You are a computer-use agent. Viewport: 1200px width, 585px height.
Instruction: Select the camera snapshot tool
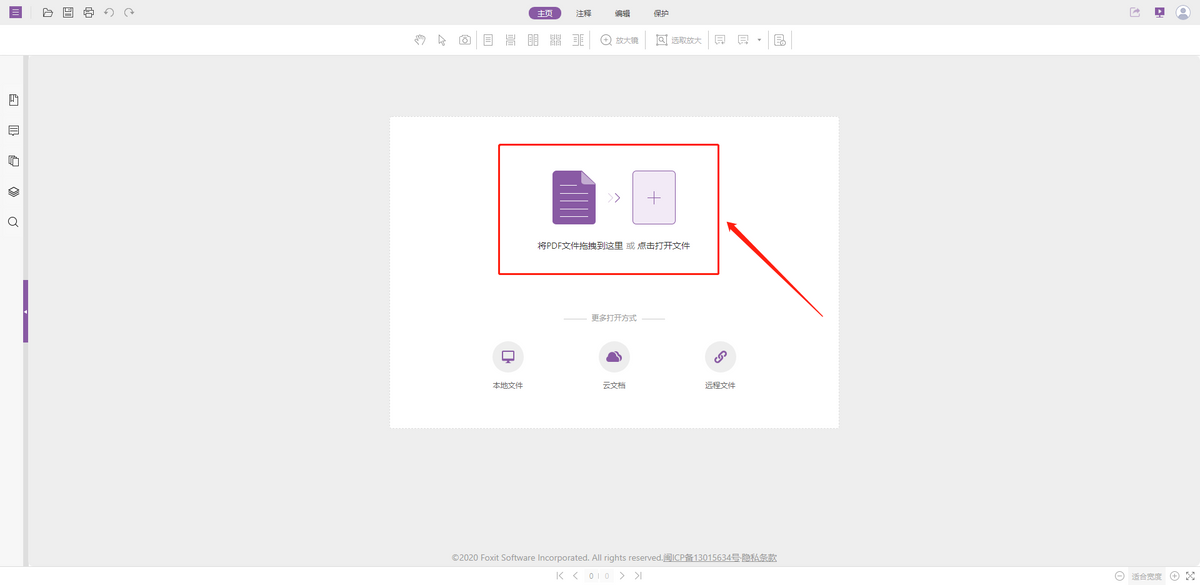[x=465, y=40]
